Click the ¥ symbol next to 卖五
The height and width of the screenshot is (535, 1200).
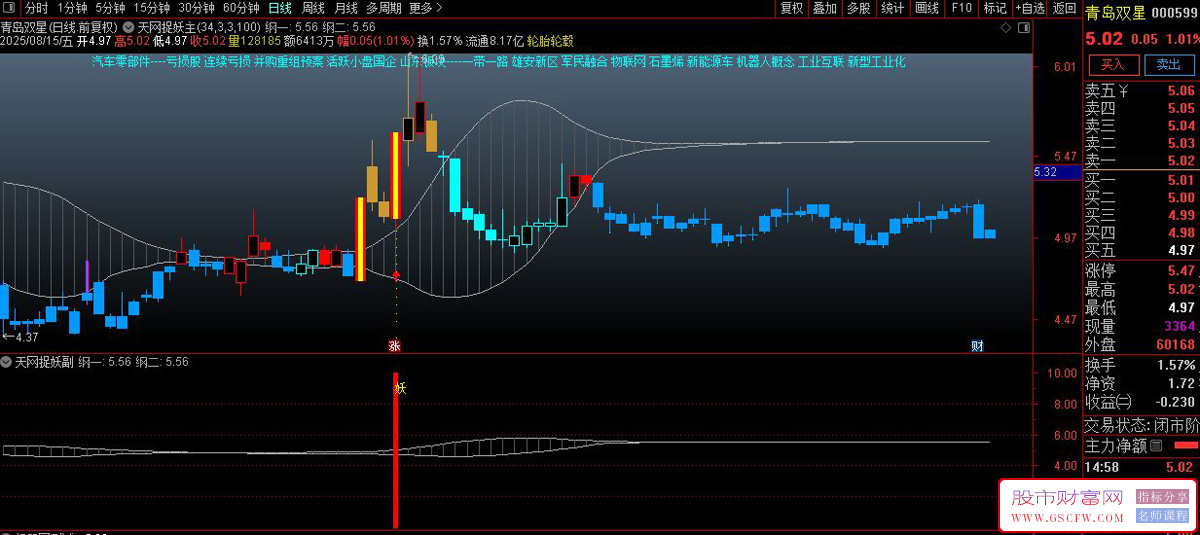coord(1125,91)
